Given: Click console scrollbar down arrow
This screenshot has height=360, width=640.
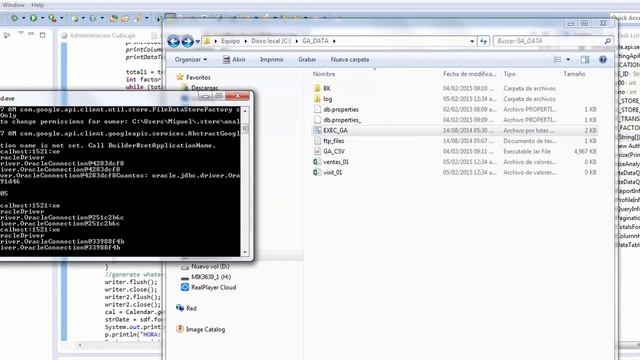Looking at the screenshot, I should click(245, 252).
